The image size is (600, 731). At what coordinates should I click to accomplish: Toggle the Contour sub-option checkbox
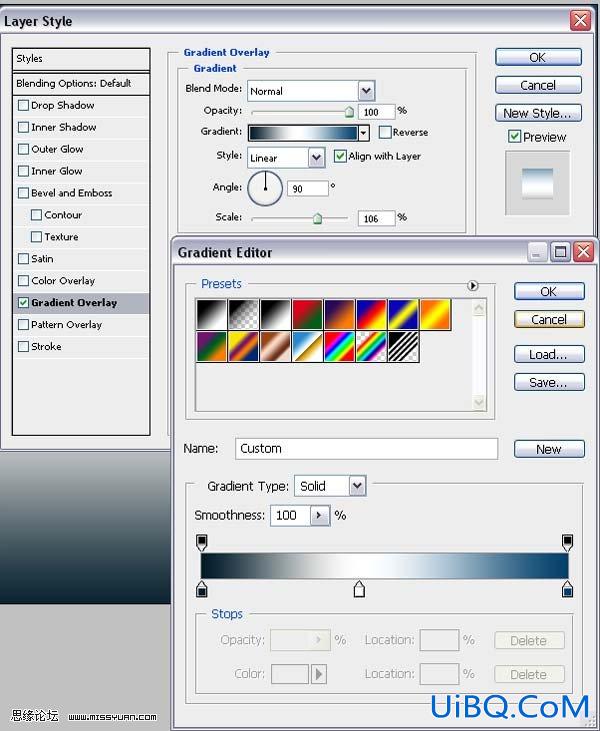point(36,215)
